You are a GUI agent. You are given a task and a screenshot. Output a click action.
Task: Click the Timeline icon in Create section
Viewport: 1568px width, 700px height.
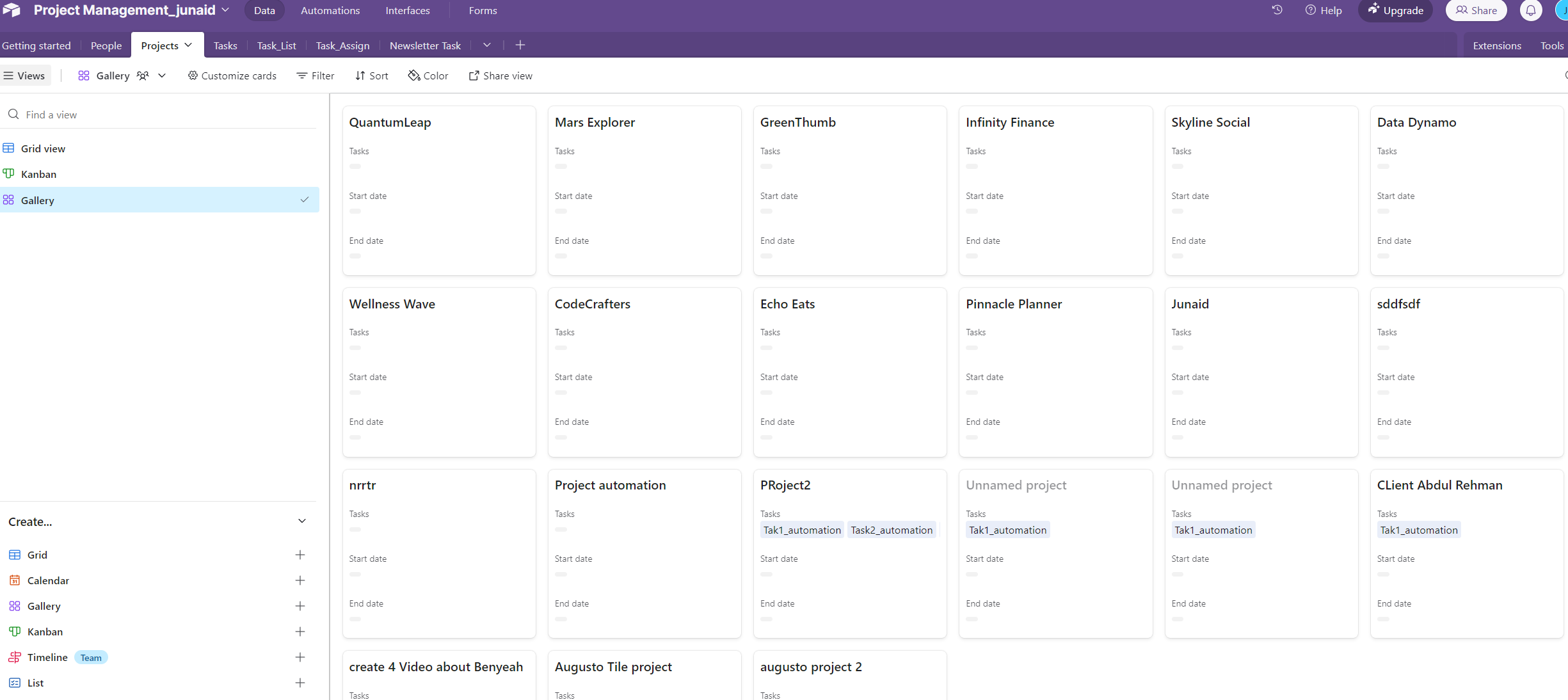tap(15, 657)
